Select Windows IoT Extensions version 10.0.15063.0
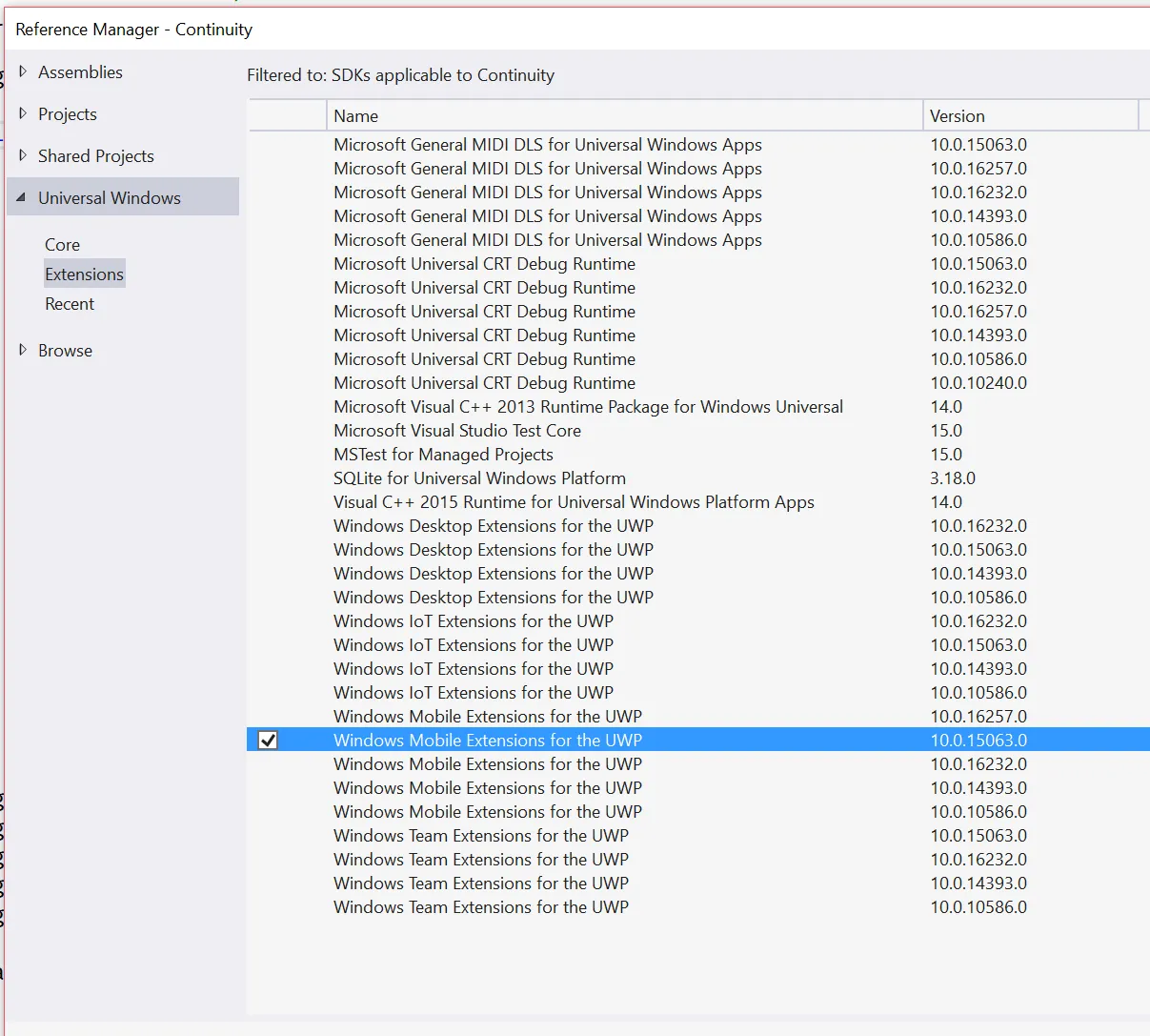Viewport: 1150px width, 1036px height. coord(697,645)
